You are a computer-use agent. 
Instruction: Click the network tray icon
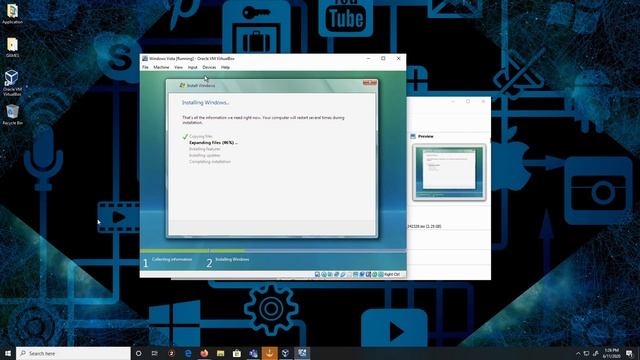point(587,353)
